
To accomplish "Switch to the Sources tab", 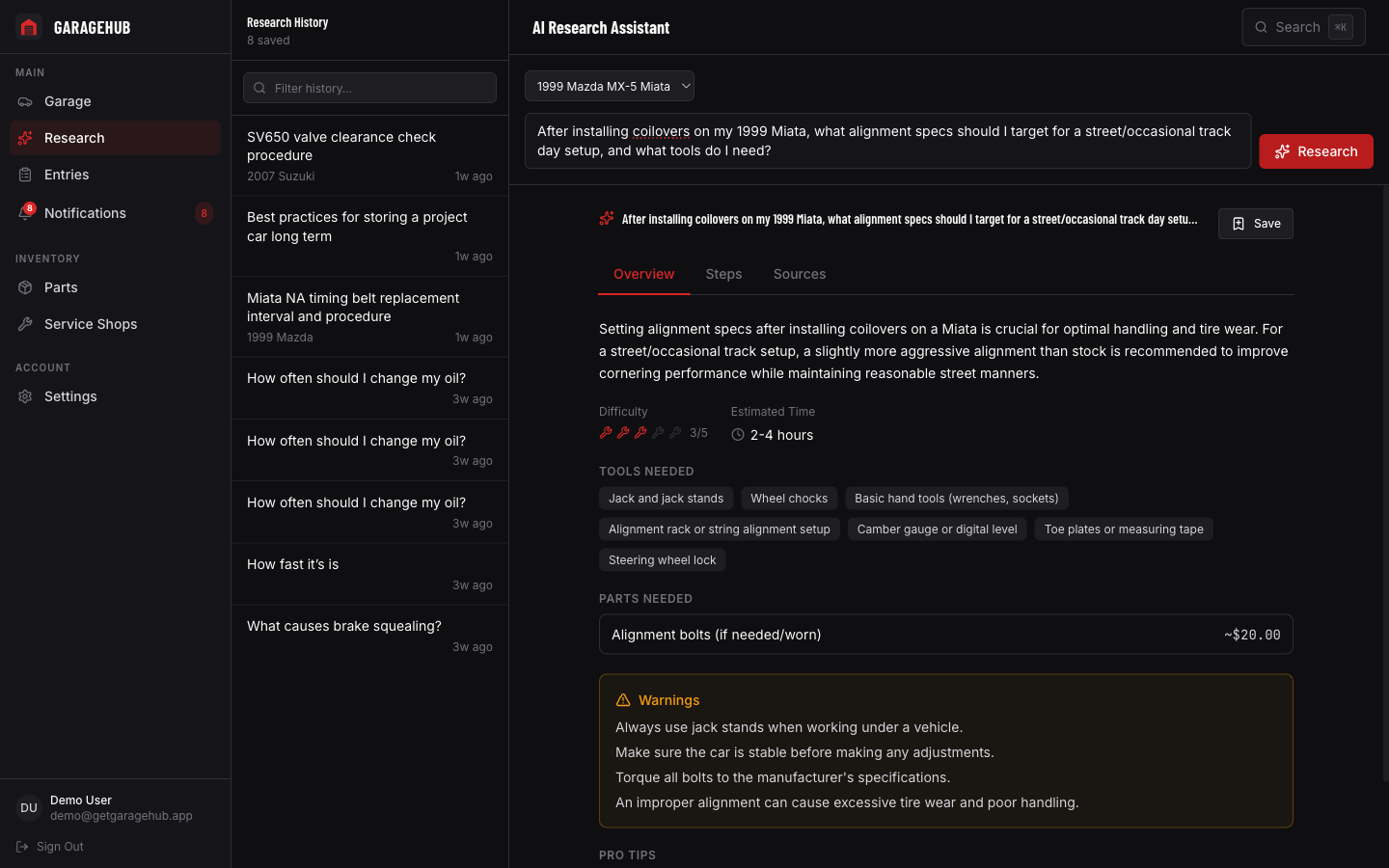I will pyautogui.click(x=800, y=274).
